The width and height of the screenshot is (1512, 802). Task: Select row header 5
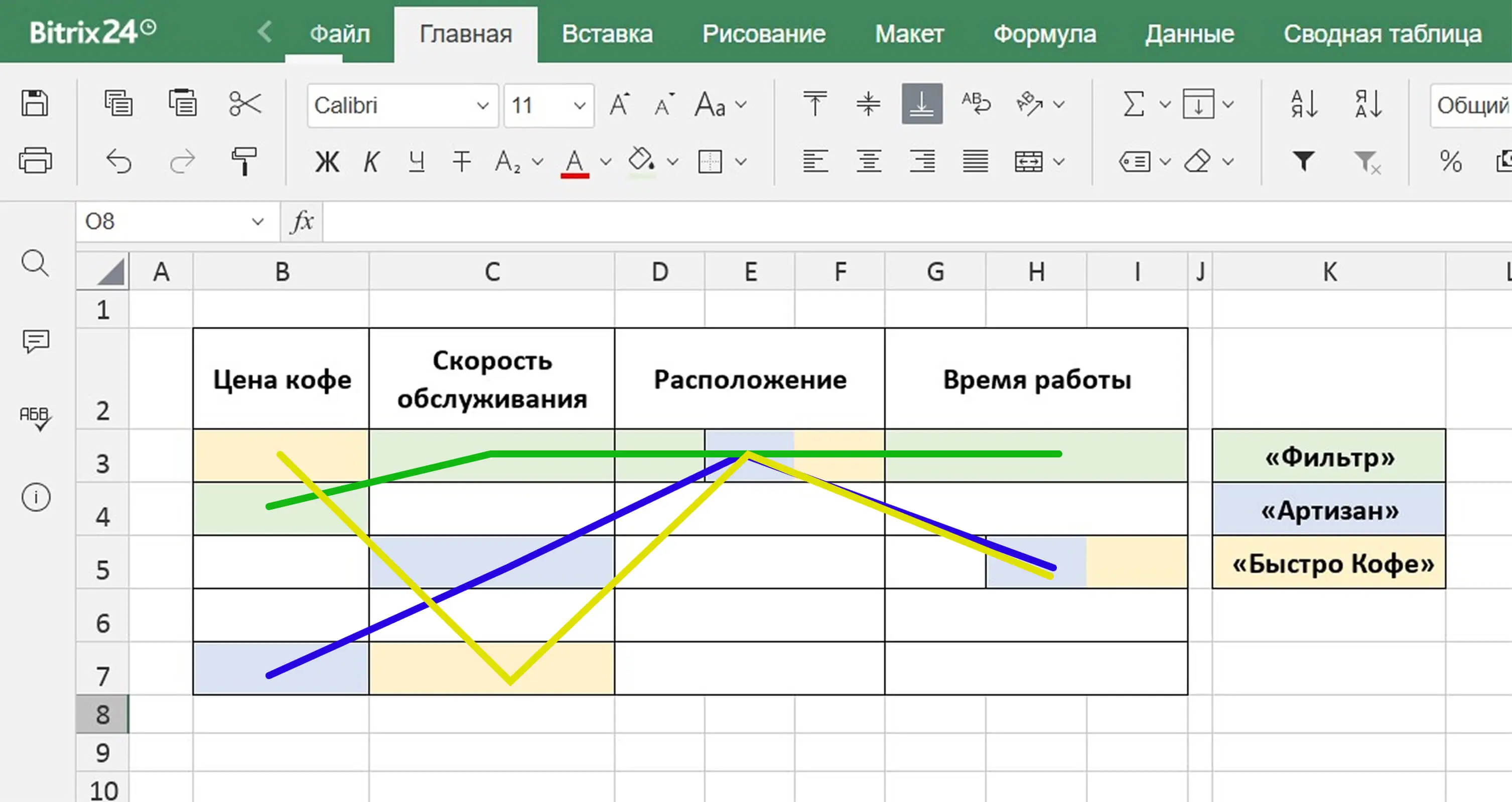pyautogui.click(x=103, y=562)
